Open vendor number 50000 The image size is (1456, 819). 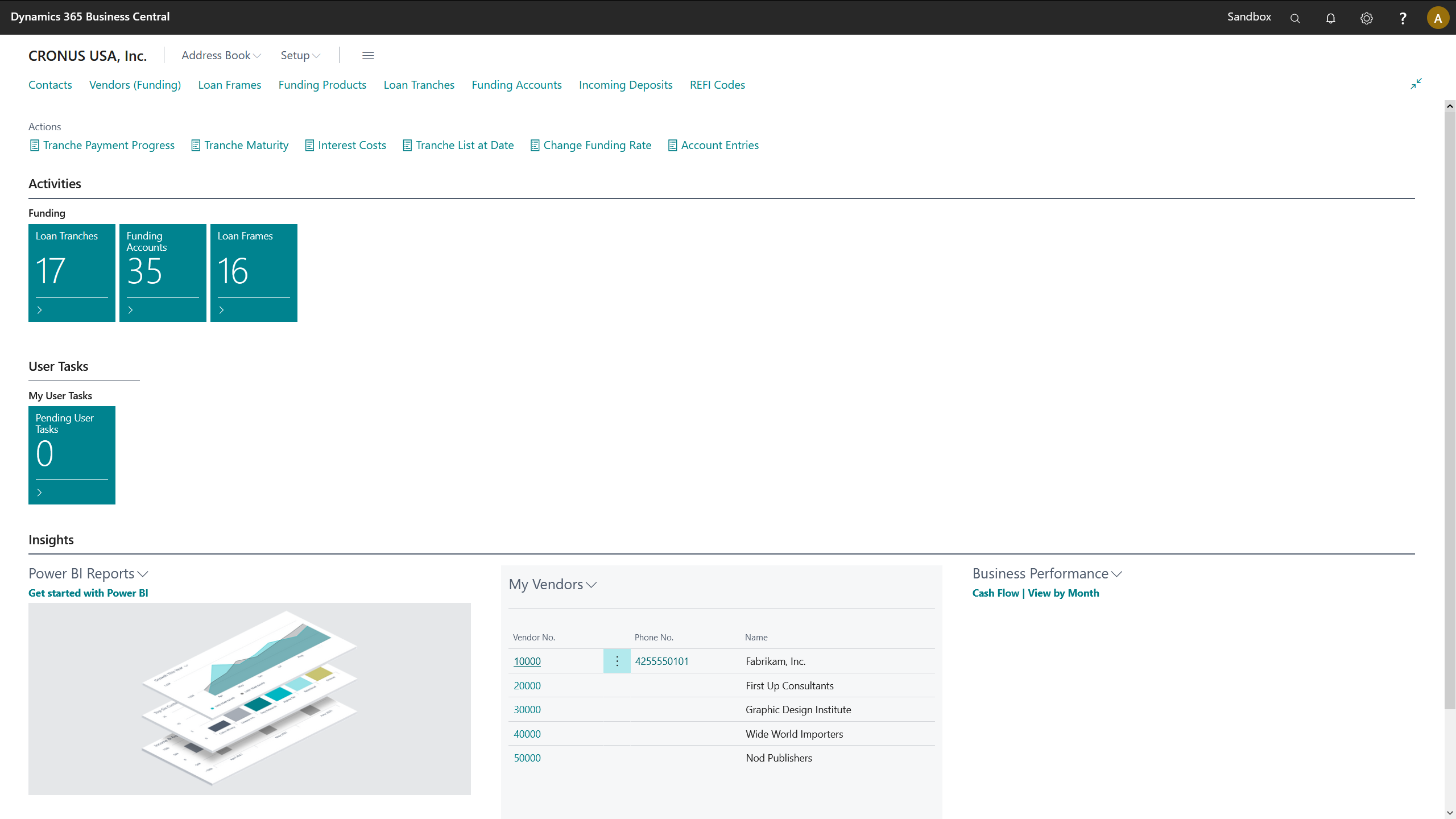(527, 758)
